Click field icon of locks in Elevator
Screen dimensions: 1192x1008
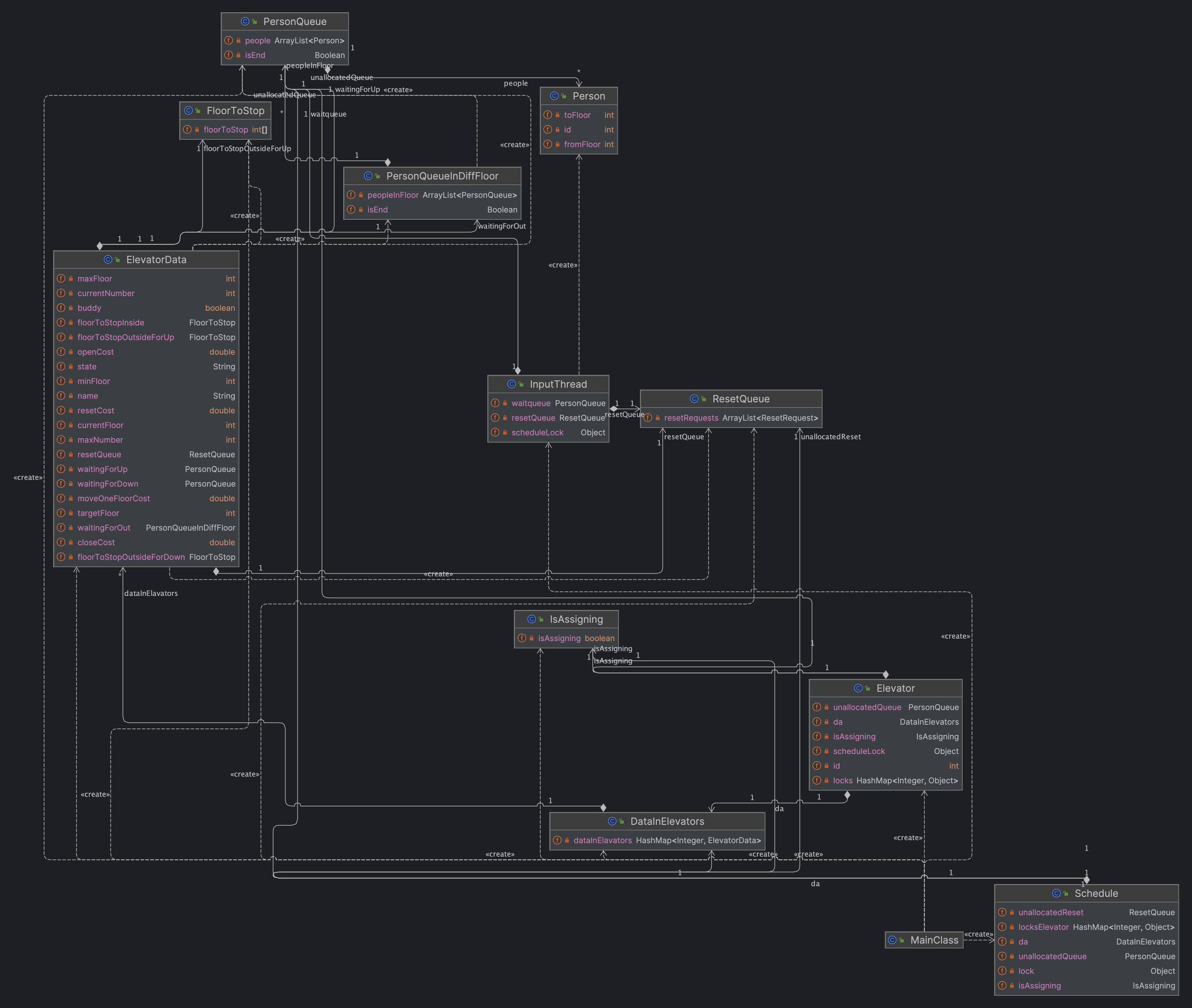[x=817, y=781]
